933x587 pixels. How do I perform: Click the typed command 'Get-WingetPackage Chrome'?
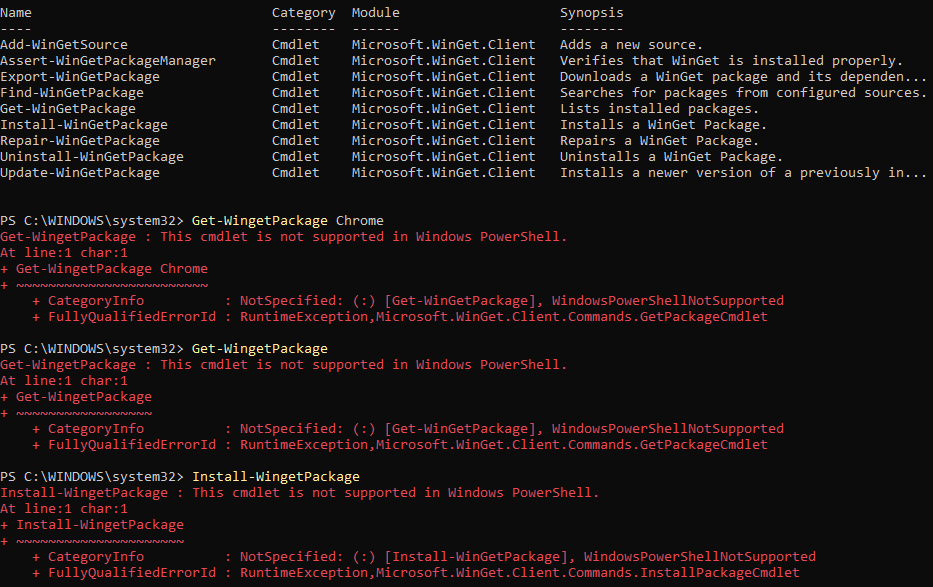point(287,221)
